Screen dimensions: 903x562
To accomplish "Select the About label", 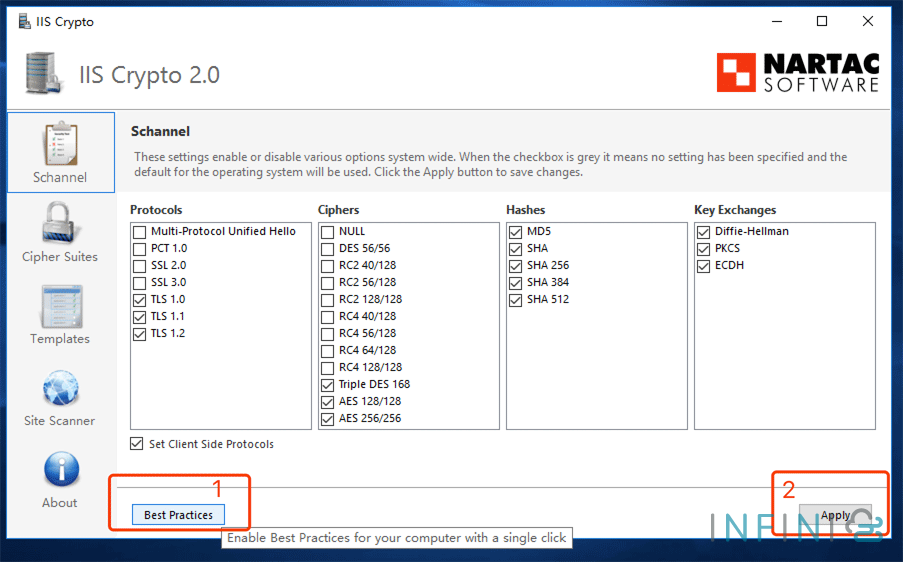I will pos(59,503).
